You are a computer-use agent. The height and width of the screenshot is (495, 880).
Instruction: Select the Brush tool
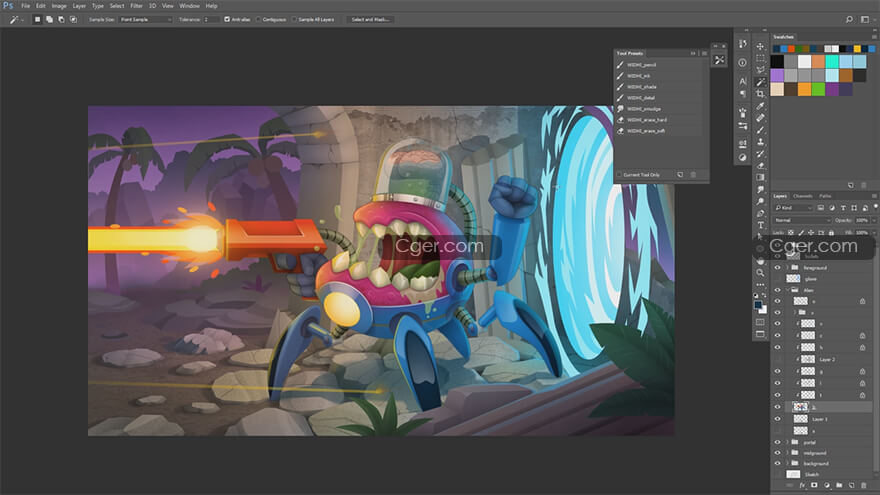coord(760,130)
